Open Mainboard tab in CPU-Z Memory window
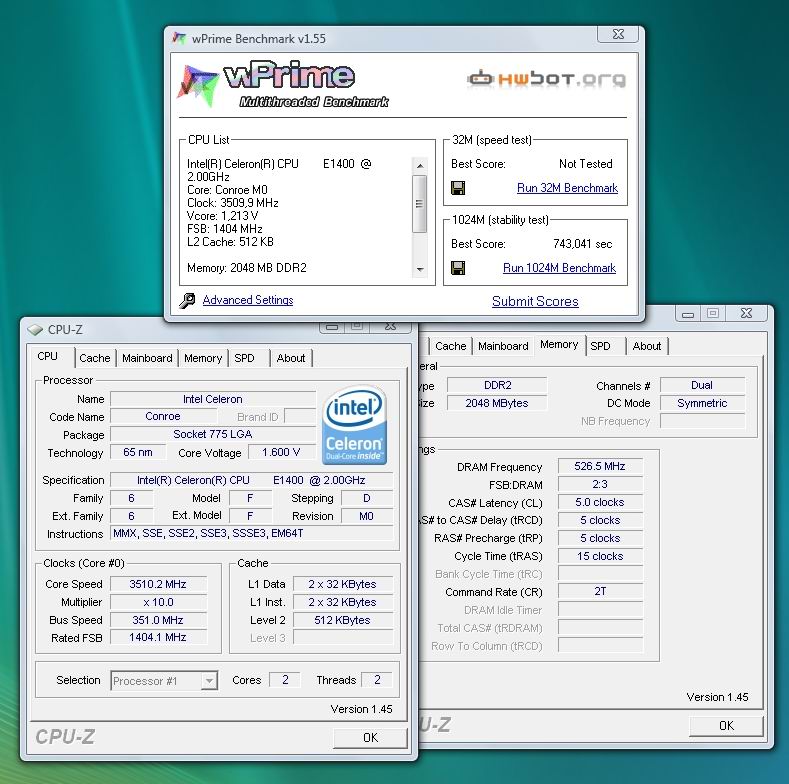 [503, 346]
